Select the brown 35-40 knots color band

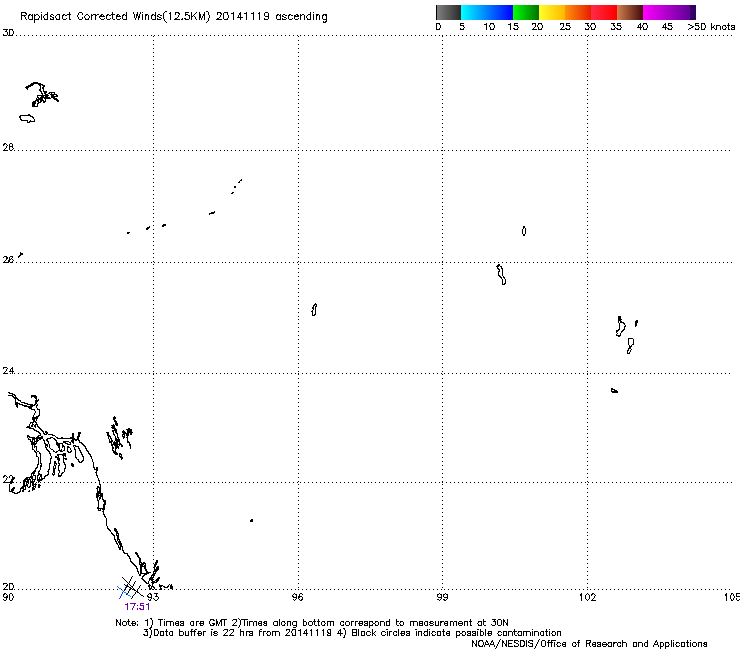tap(630, 12)
